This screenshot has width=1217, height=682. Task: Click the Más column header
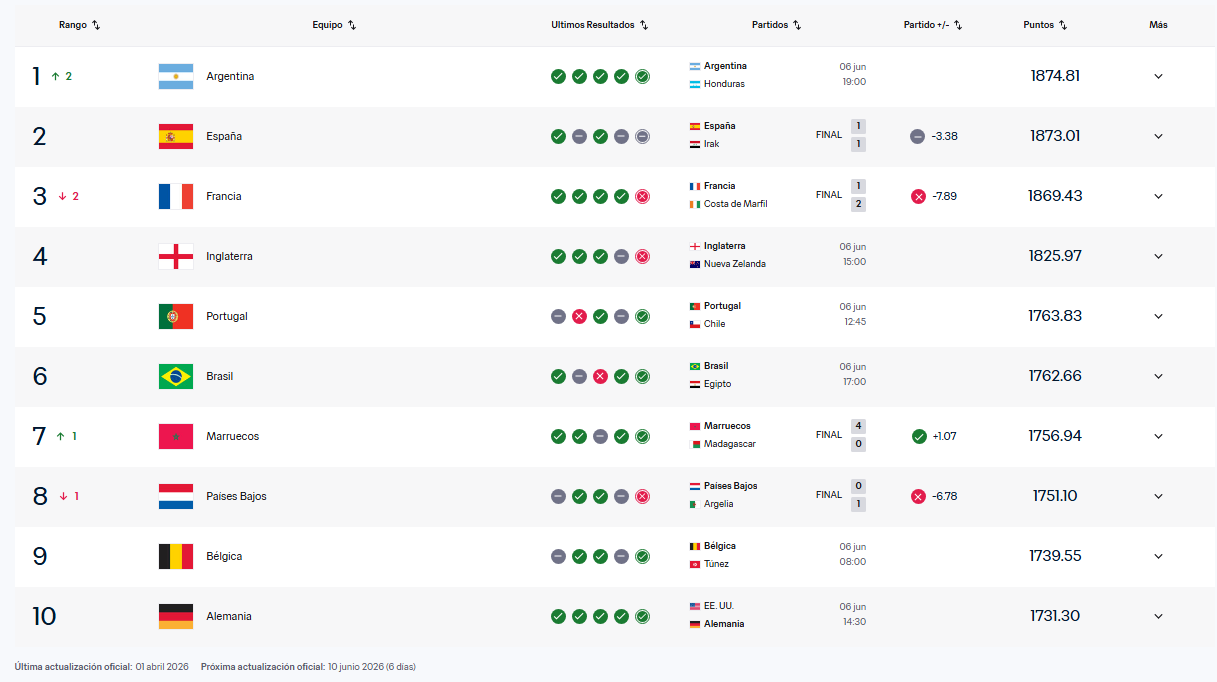click(x=1158, y=25)
